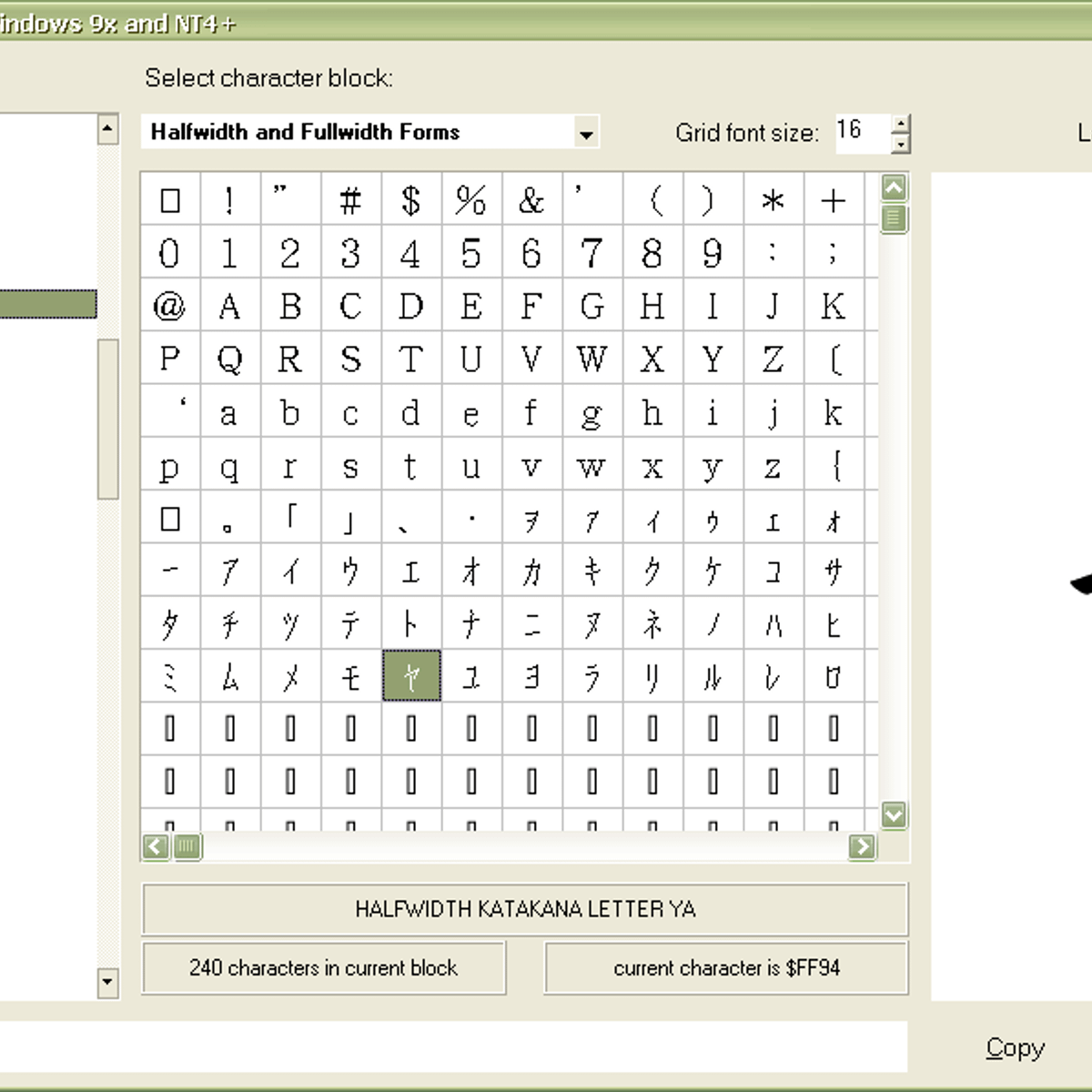This screenshot has height=1092, width=1092.
Task: Click inside the bottom text output field
Action: click(x=455, y=1047)
